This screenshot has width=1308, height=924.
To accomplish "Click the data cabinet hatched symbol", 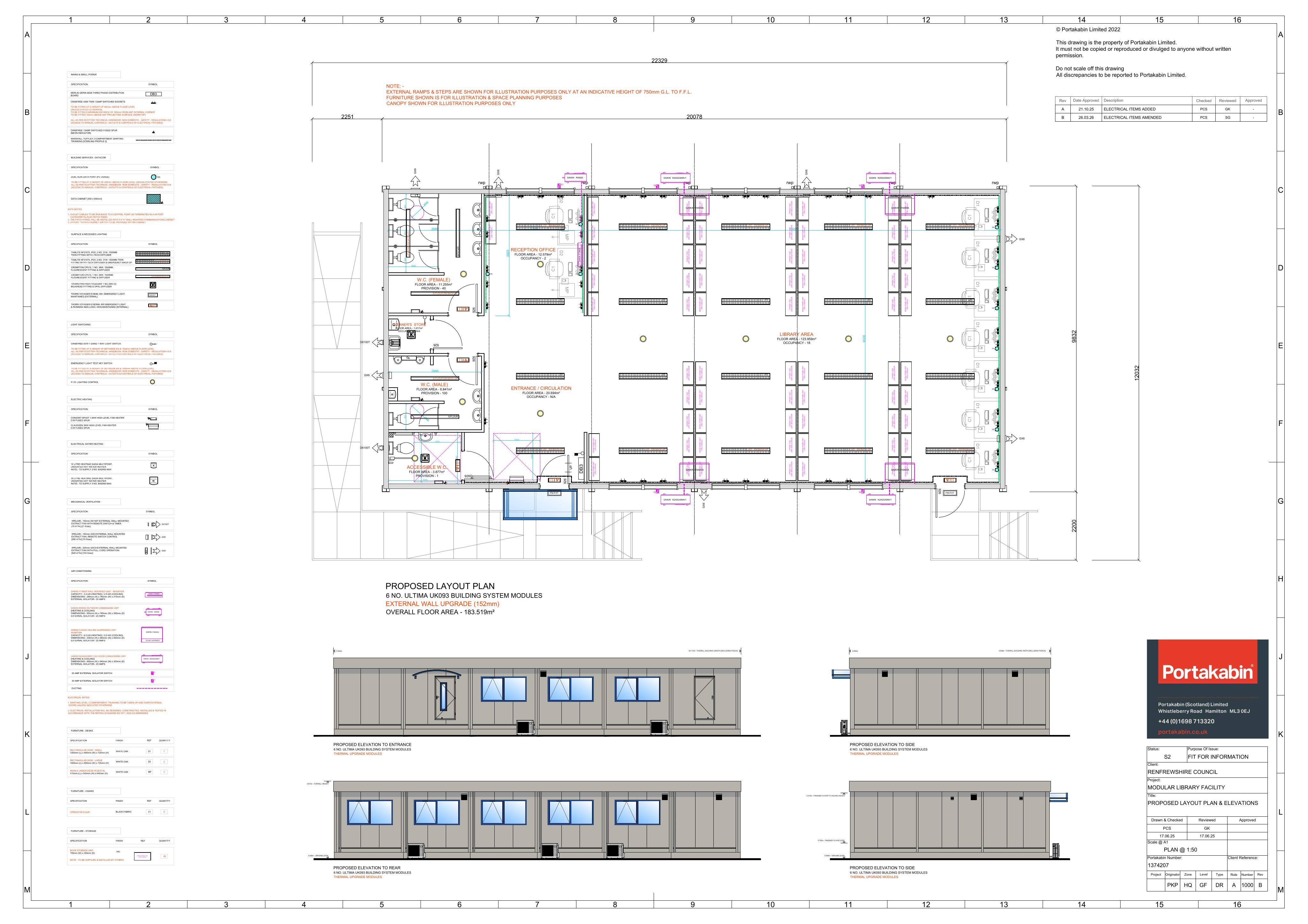I will tap(153, 199).
